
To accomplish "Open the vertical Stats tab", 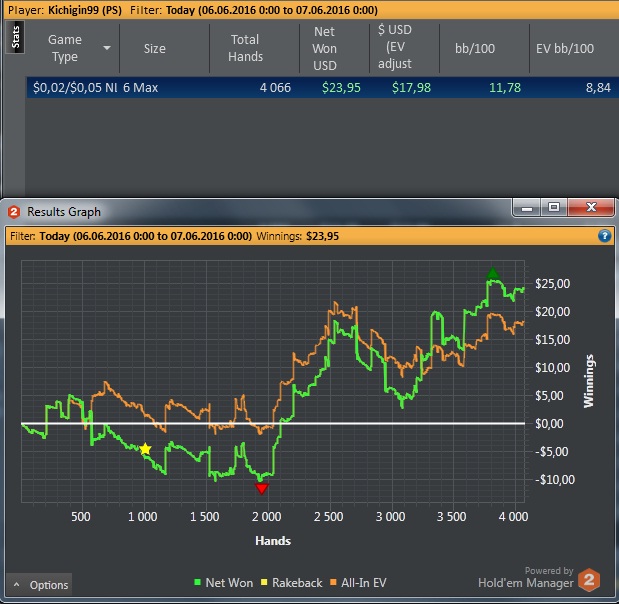I will coord(15,37).
